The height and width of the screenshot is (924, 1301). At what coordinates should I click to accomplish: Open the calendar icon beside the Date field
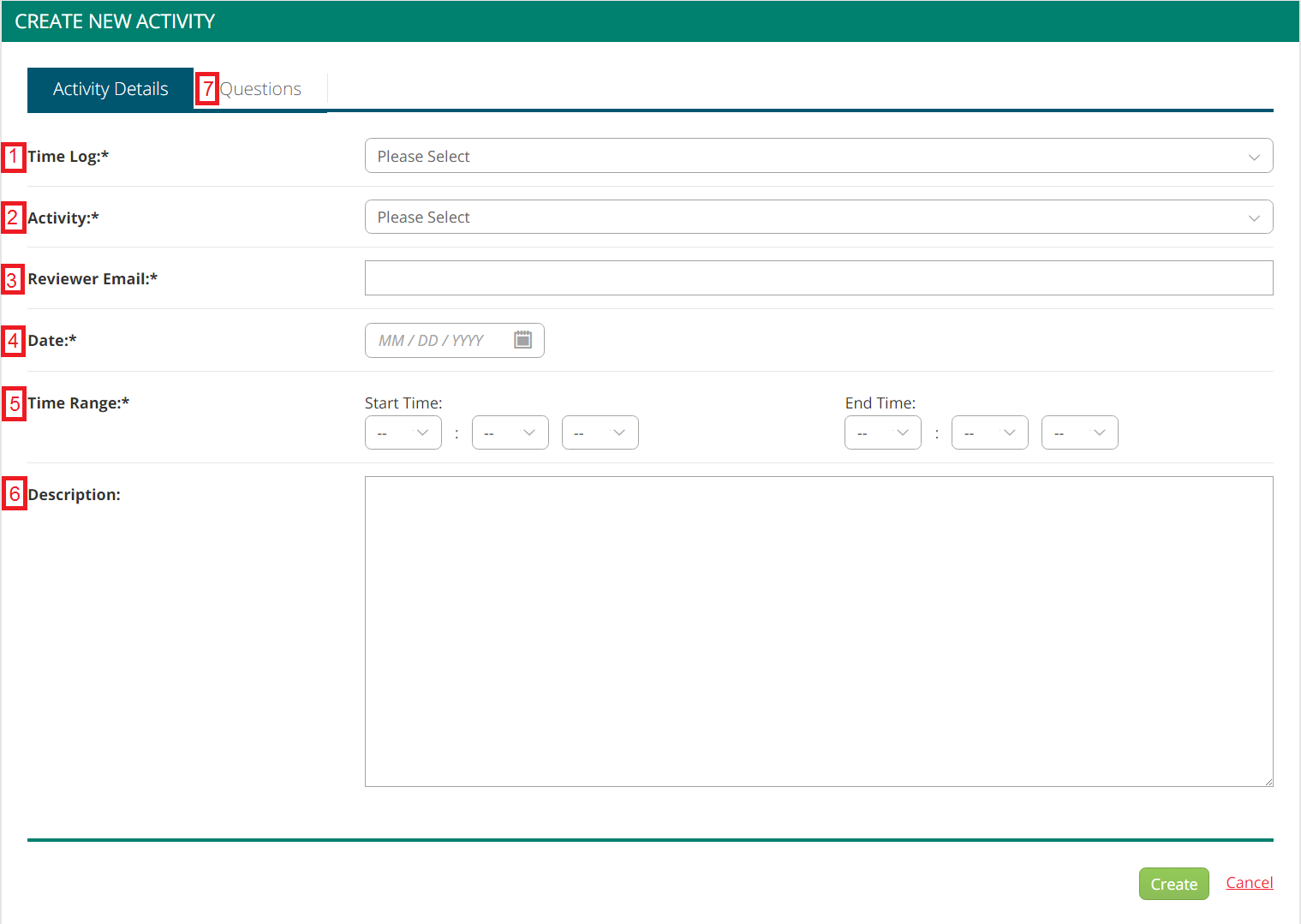coord(523,340)
